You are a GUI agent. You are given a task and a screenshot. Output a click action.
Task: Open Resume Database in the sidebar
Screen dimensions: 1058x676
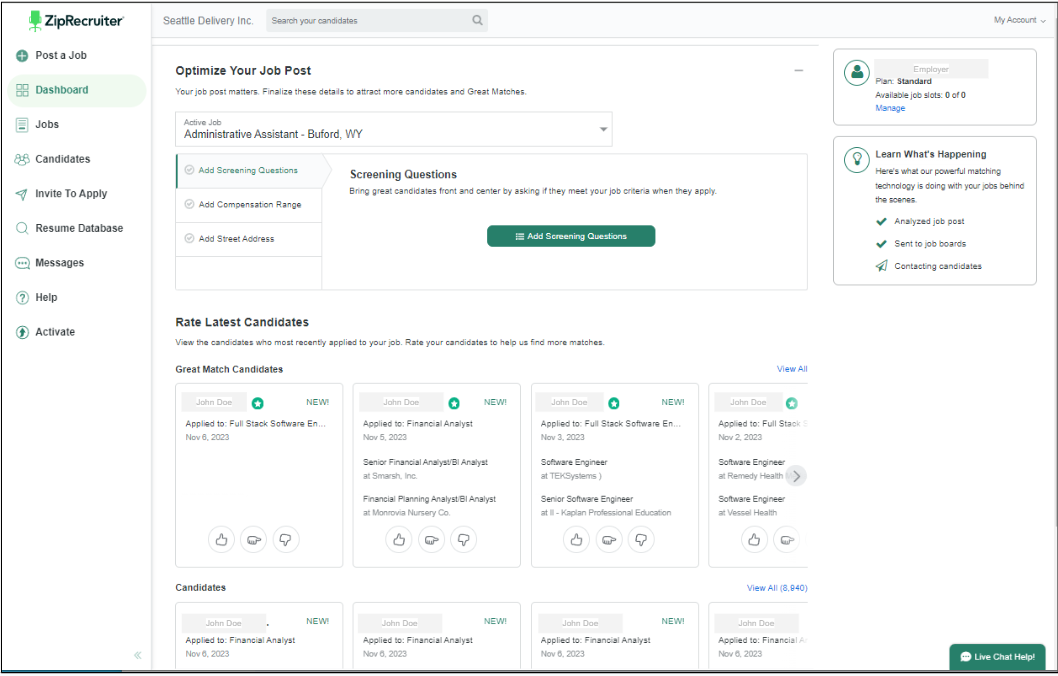tap(79, 228)
